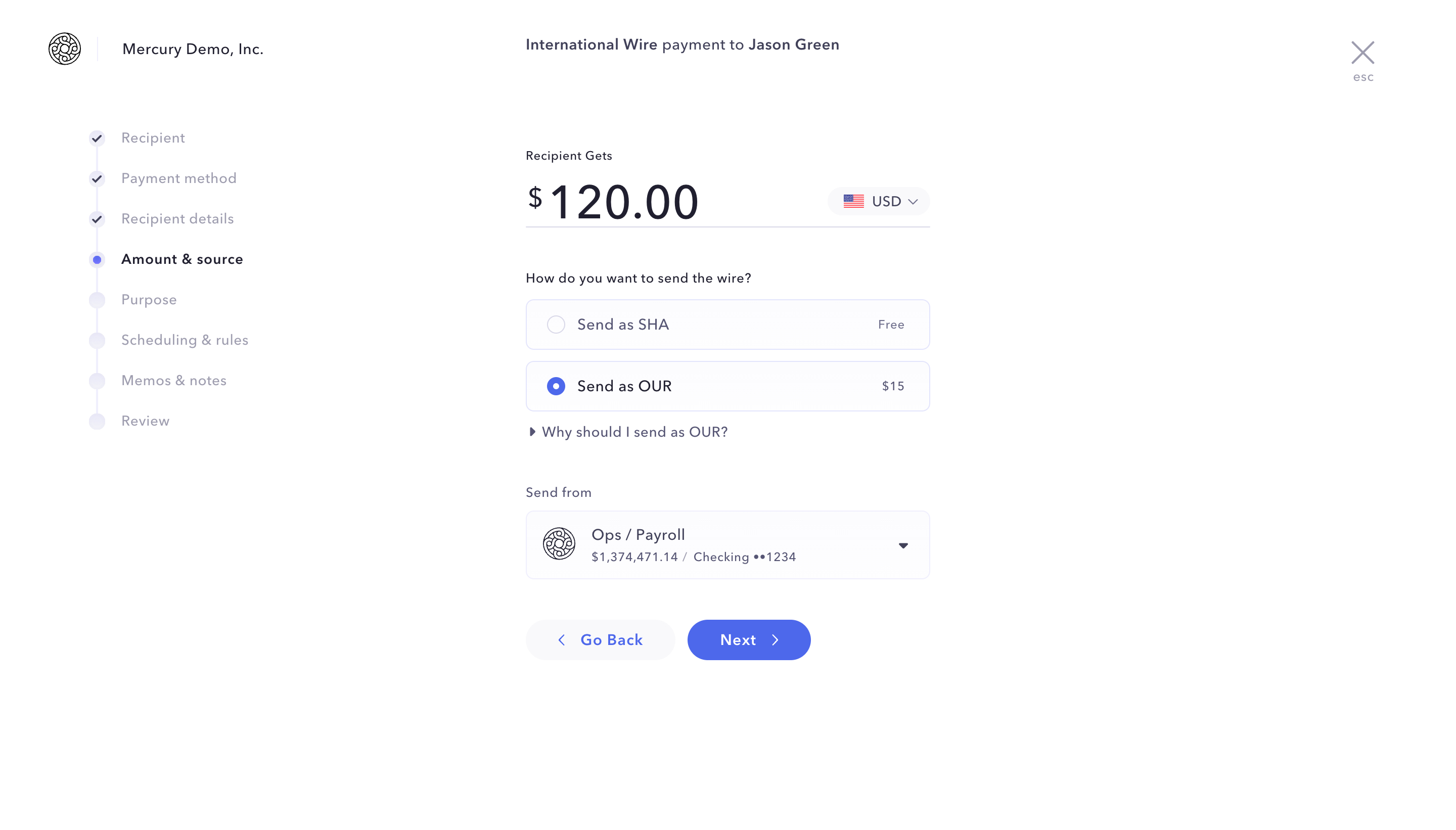Close the payment flow with X icon
The image size is (1456, 830).
pos(1362,53)
